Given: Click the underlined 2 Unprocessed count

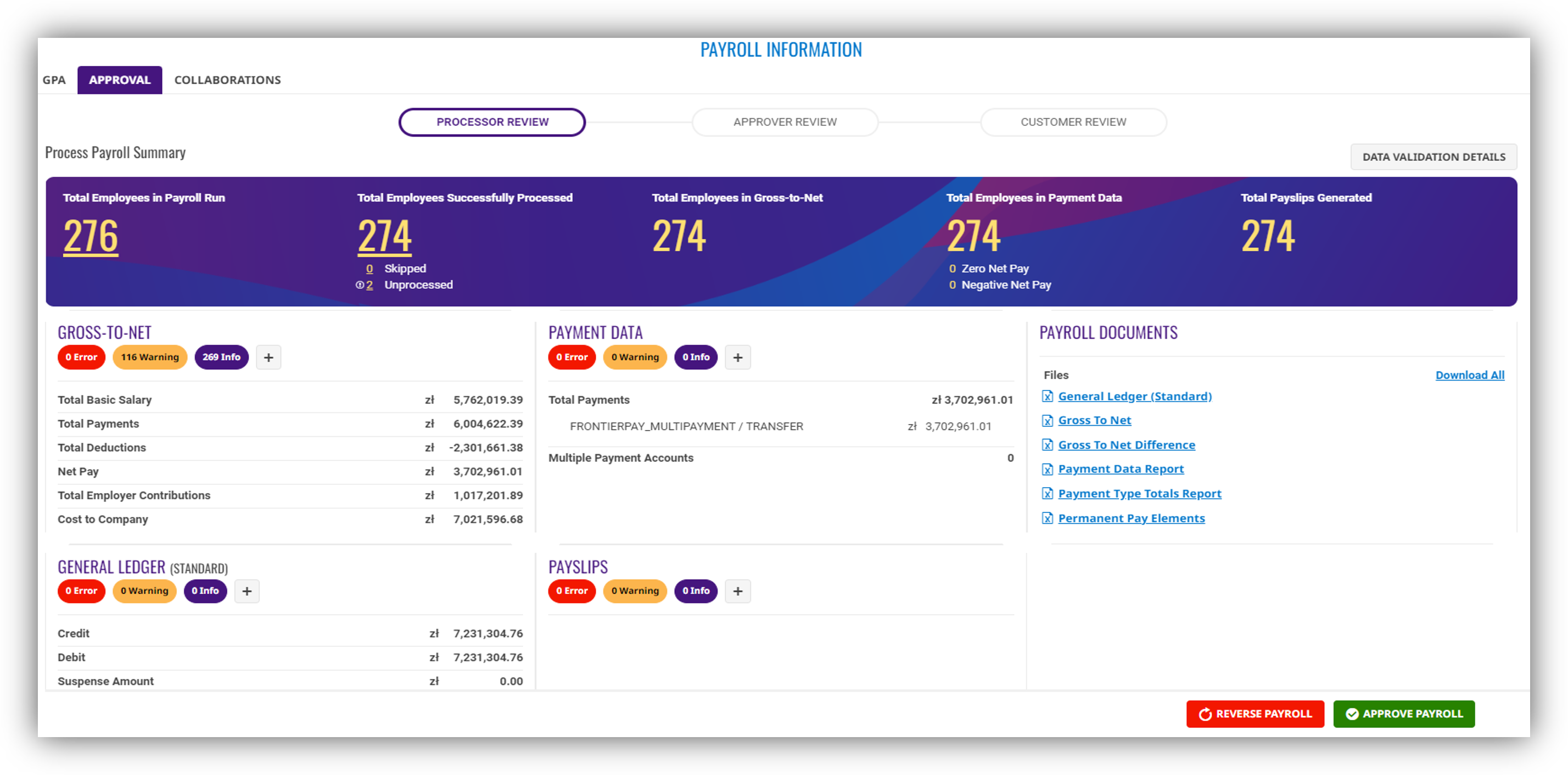Looking at the screenshot, I should [368, 285].
